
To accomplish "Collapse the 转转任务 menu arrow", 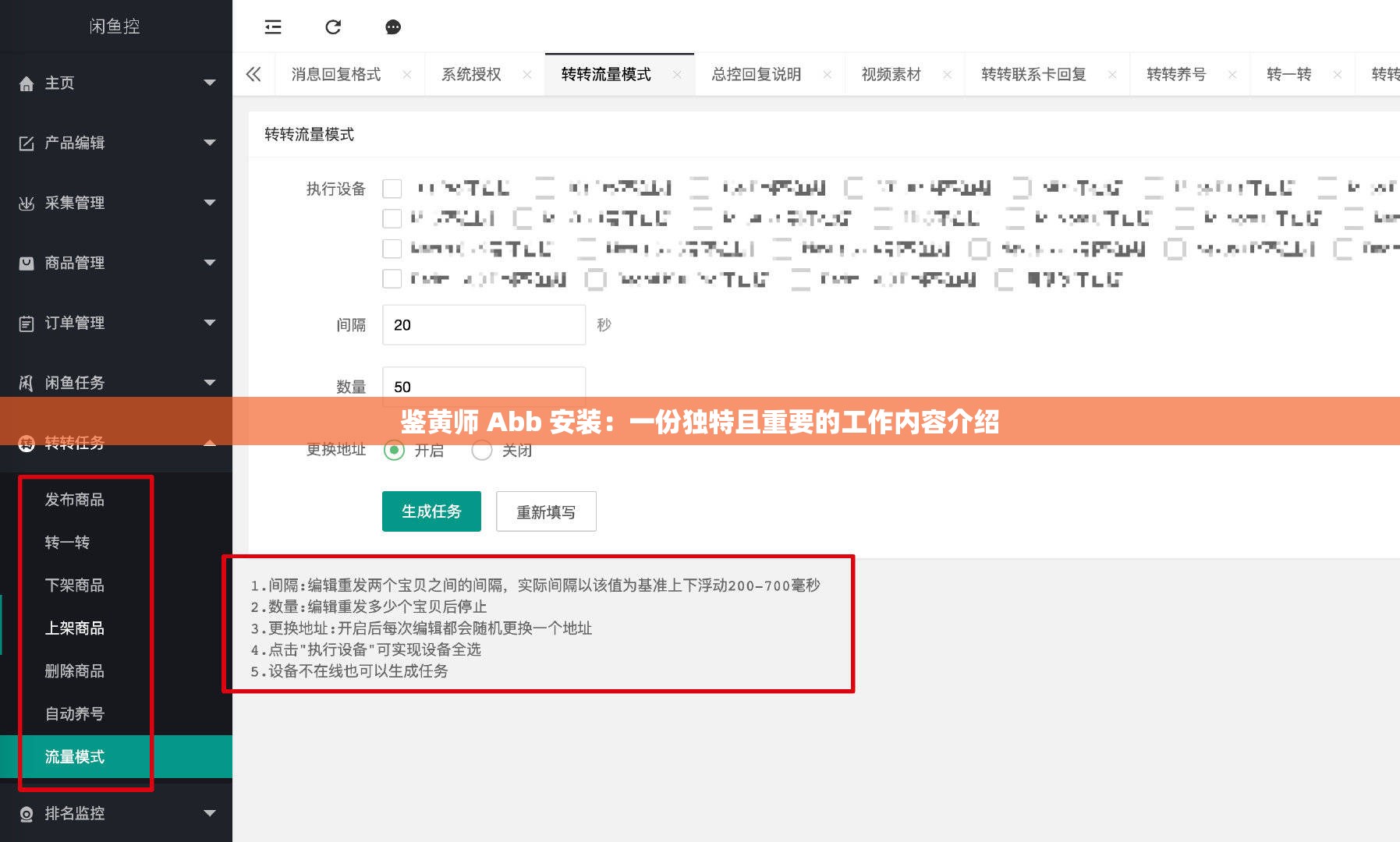I will pyautogui.click(x=210, y=443).
